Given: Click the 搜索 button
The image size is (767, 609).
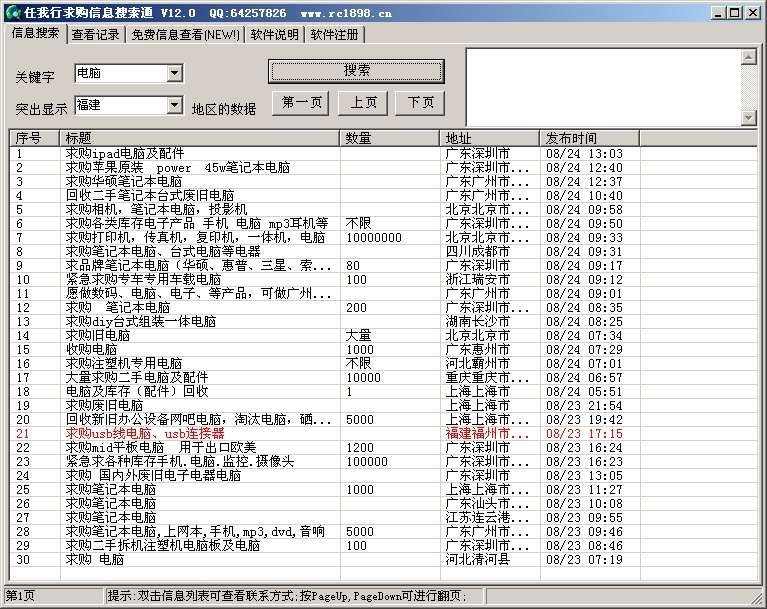Looking at the screenshot, I should pos(356,71).
